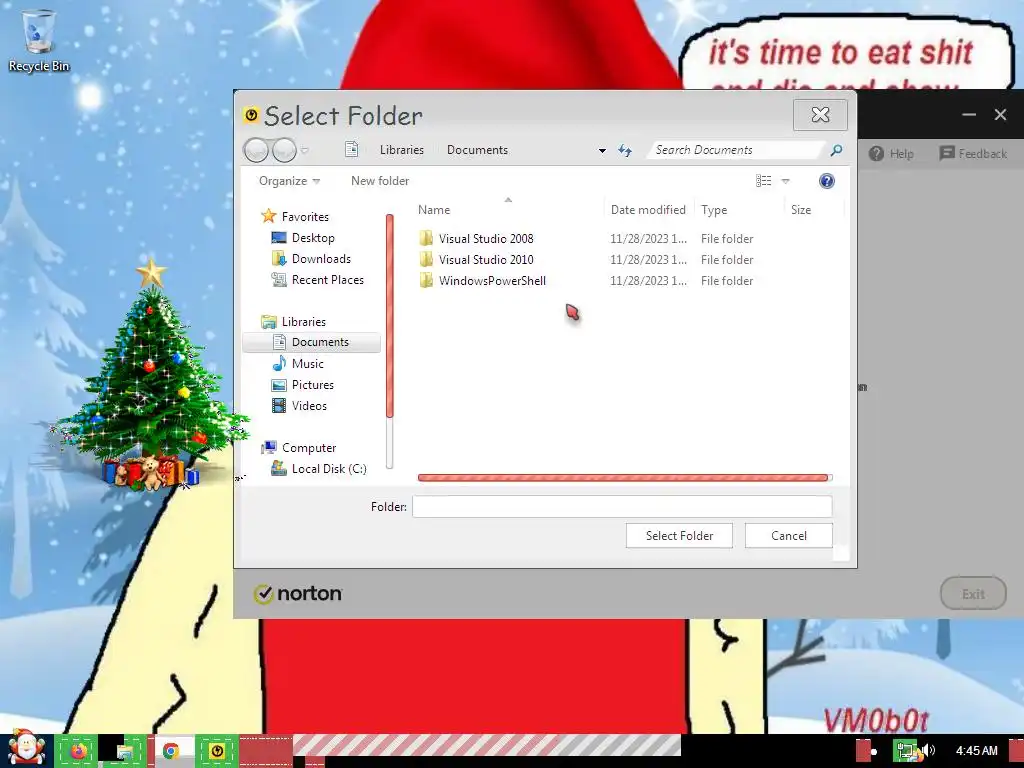Select the Music library
Screen dimensions: 1024x768
click(x=298, y=364)
